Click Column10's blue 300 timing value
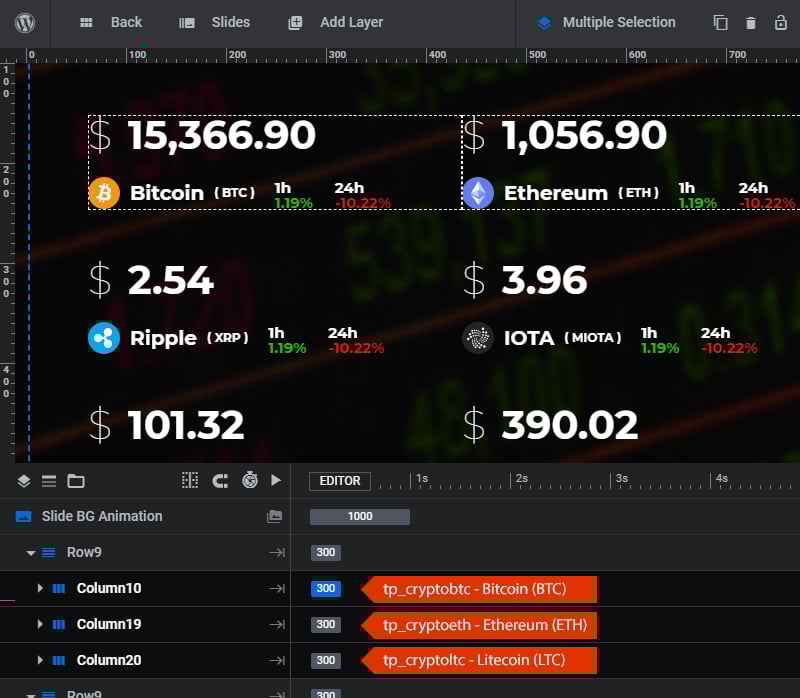Viewport: 800px width, 698px height. click(326, 588)
